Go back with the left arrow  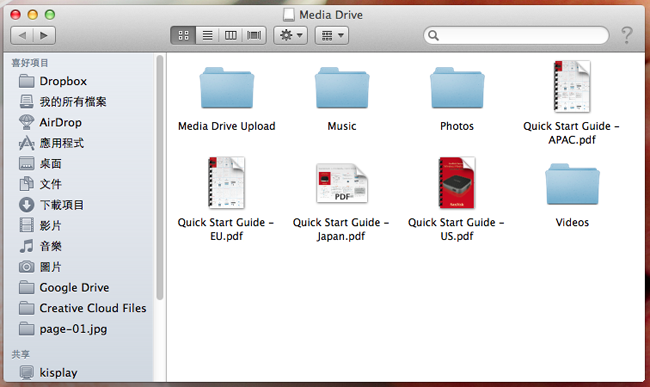coord(22,35)
